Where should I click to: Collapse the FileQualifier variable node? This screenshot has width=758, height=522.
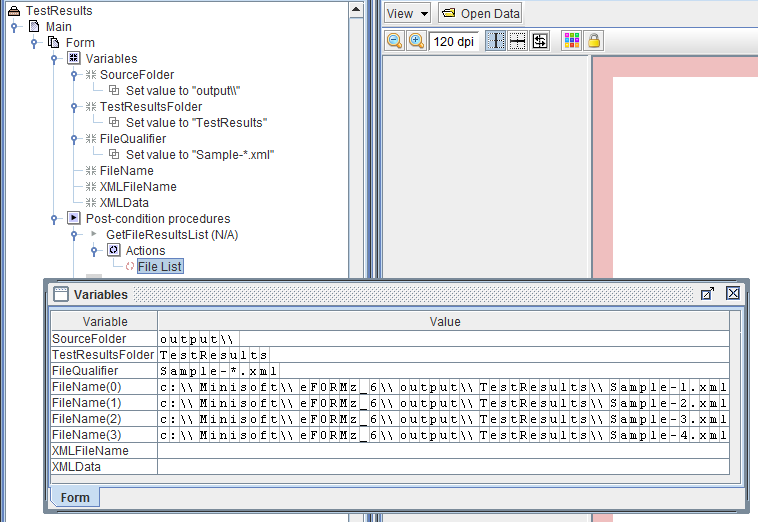[74, 139]
